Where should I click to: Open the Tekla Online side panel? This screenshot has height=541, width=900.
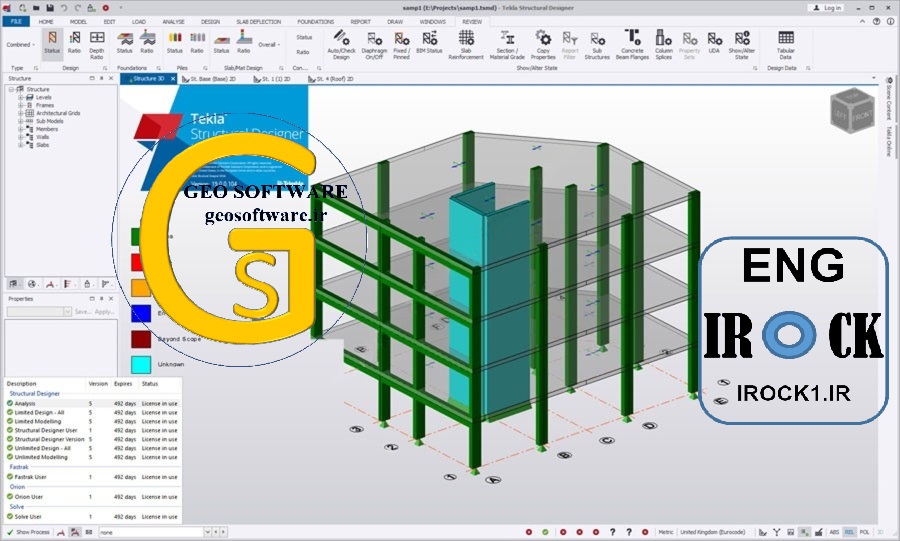[889, 141]
